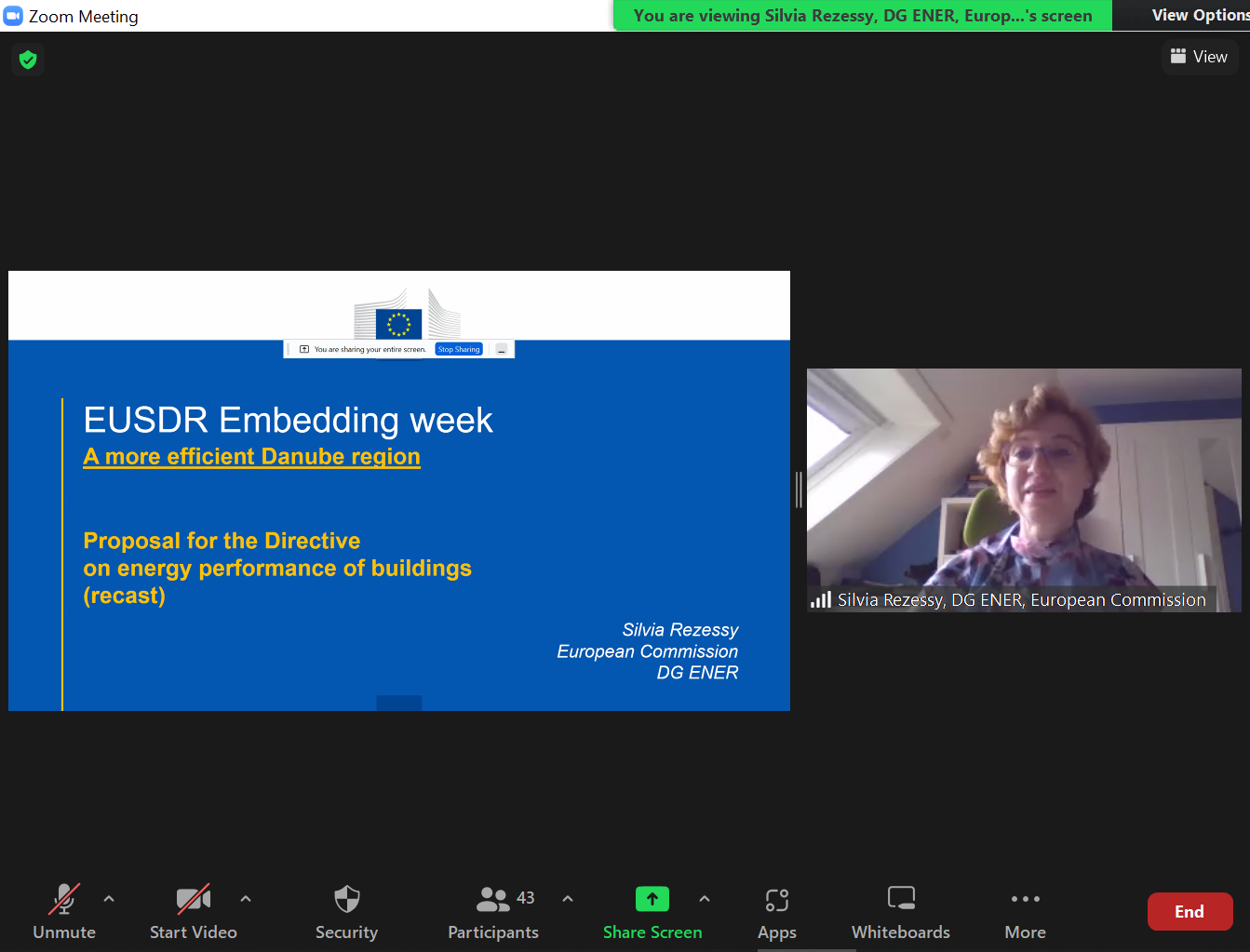Click the divider handle between slide and video
The width and height of the screenshot is (1250, 952).
[x=799, y=489]
